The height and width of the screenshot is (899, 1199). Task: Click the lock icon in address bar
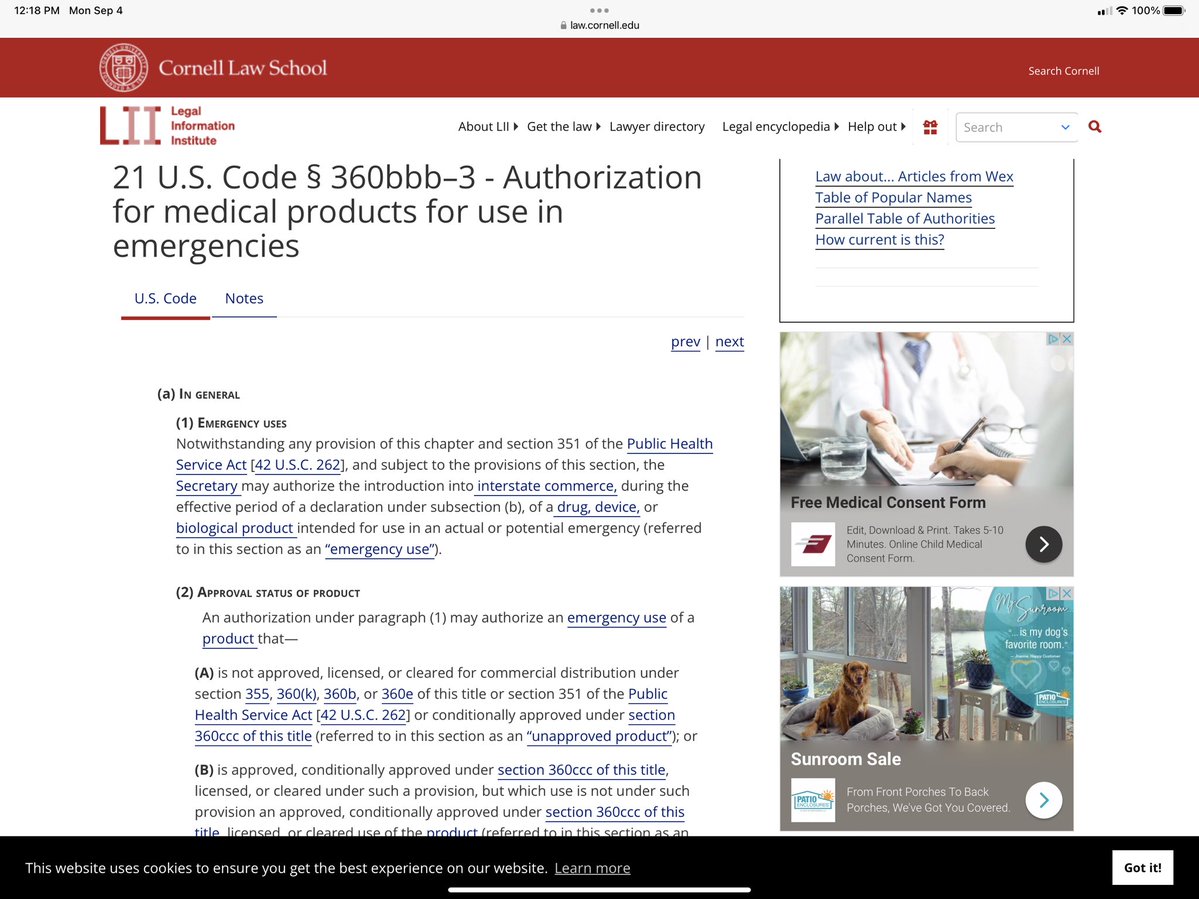pos(564,26)
